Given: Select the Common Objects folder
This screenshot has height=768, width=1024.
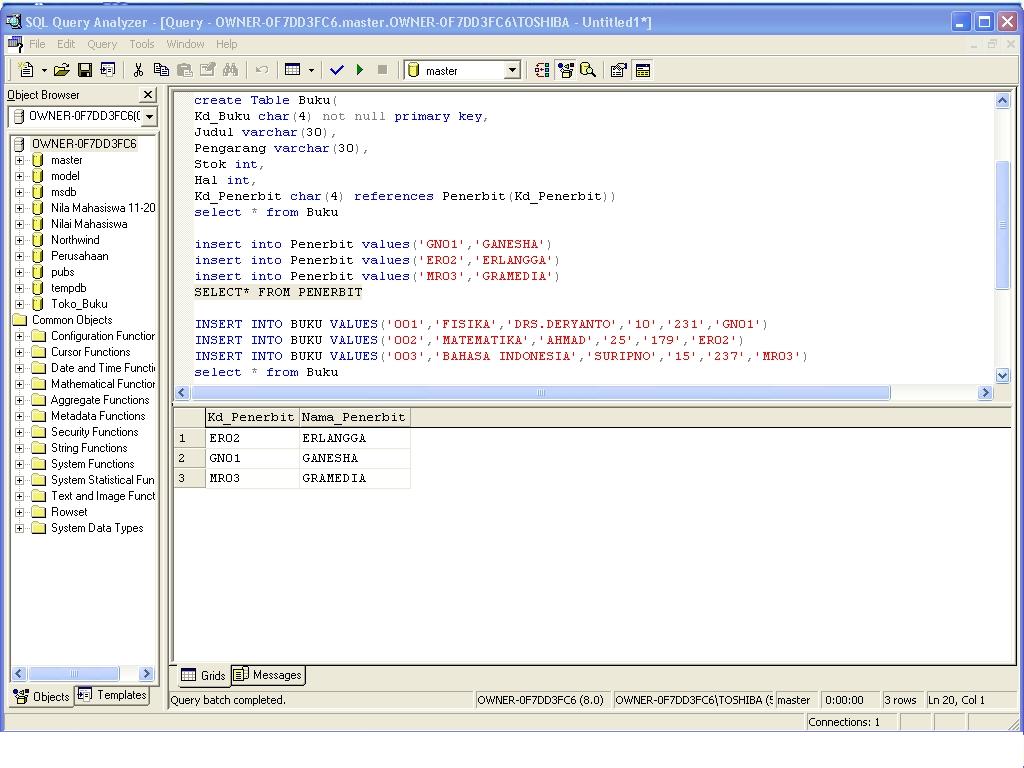Looking at the screenshot, I should [72, 320].
